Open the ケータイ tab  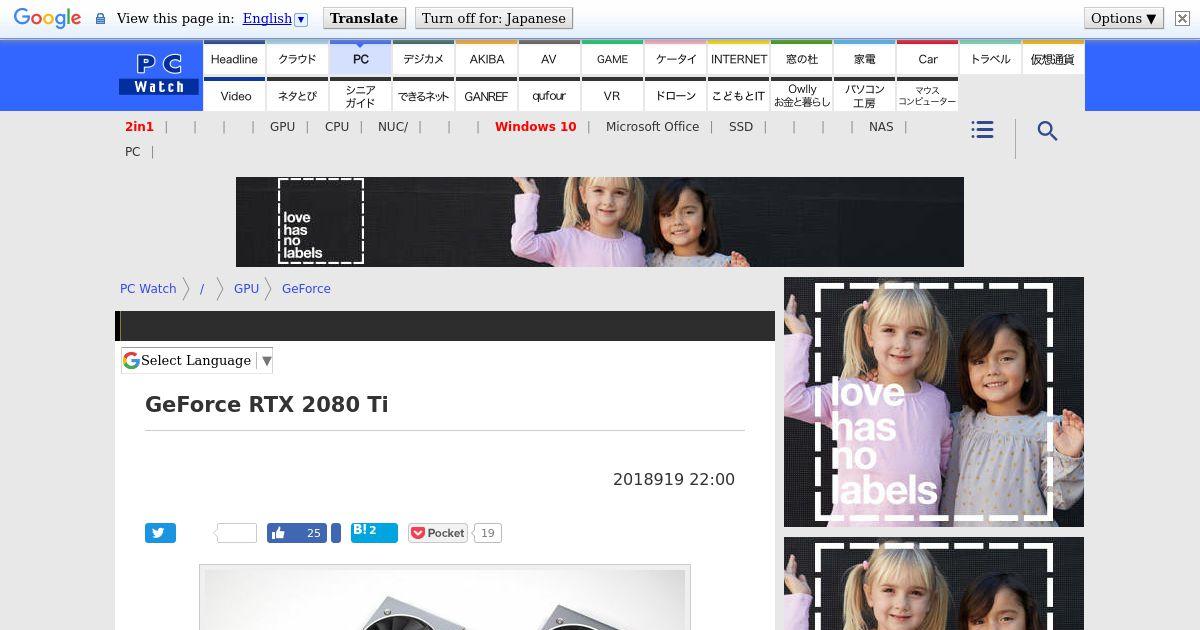click(x=675, y=58)
